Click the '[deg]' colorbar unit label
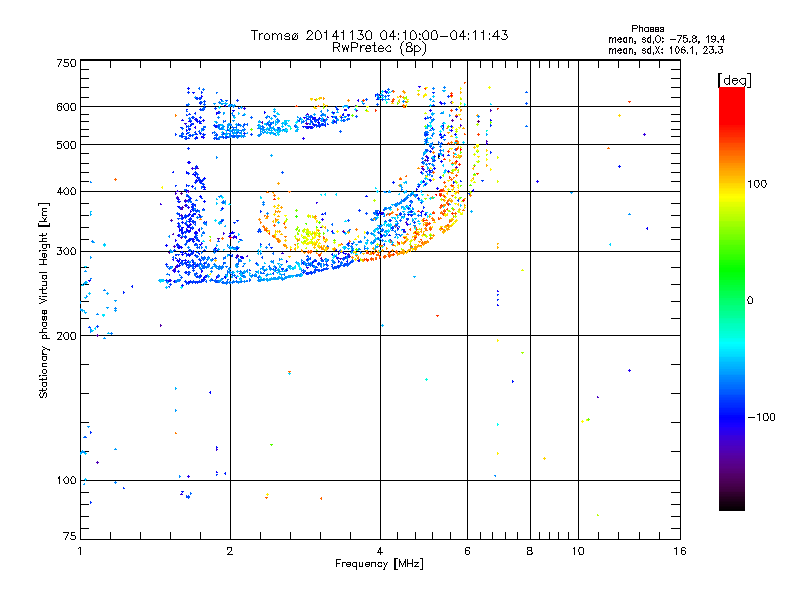This screenshot has width=800, height=600. coord(734,80)
